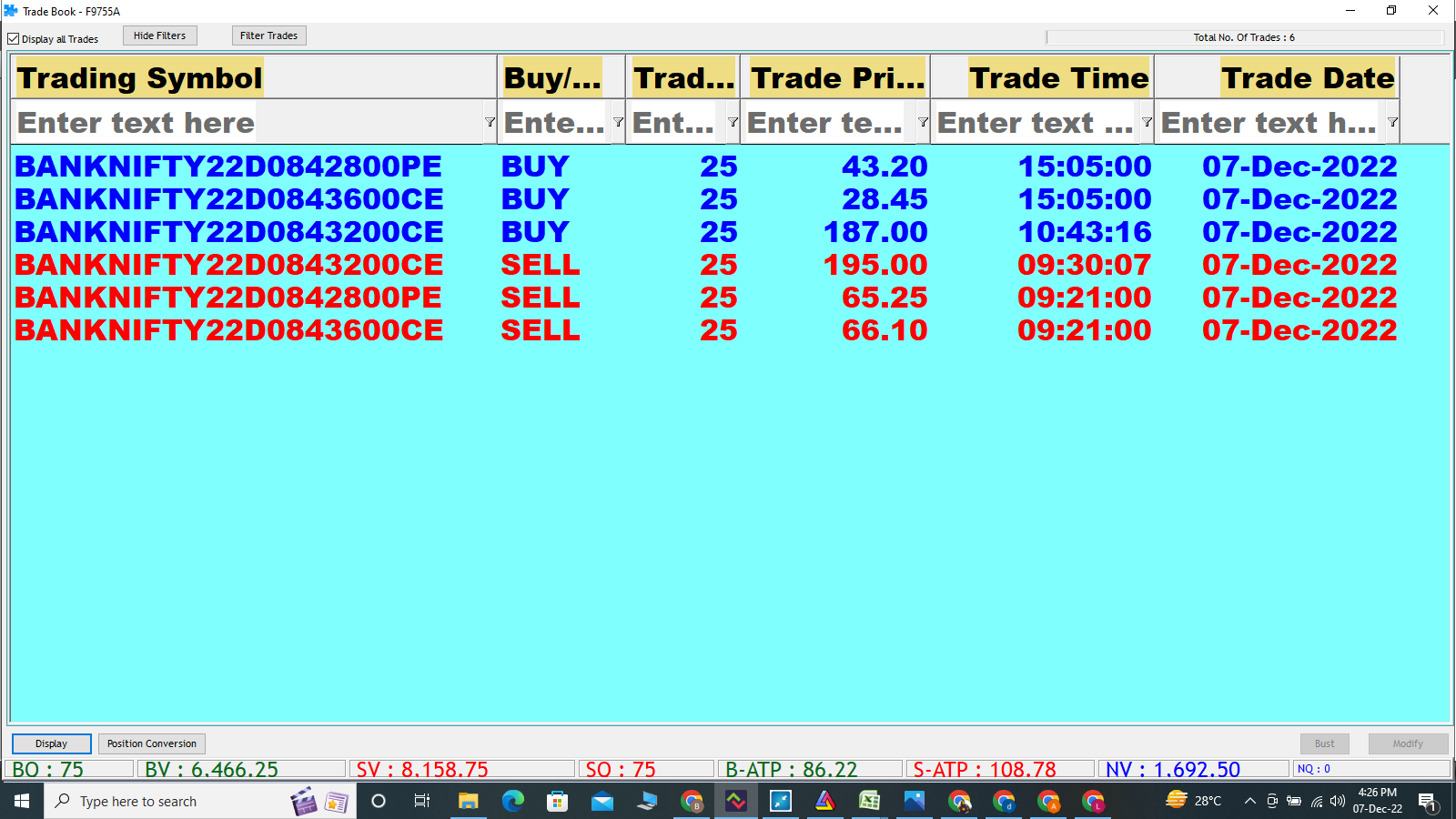Click the Filter Trades button

click(x=268, y=35)
